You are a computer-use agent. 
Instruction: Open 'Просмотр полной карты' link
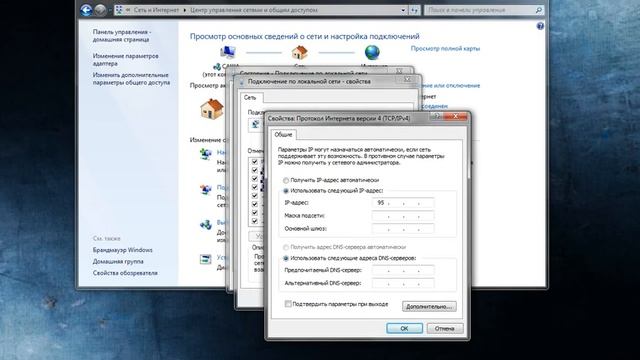[445, 49]
